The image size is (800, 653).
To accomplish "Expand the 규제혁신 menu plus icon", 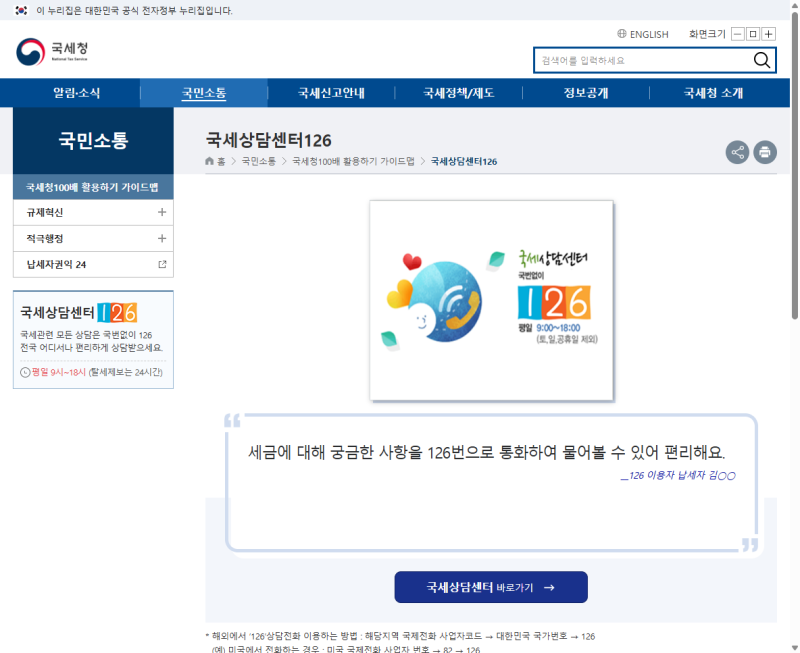I will (x=162, y=212).
